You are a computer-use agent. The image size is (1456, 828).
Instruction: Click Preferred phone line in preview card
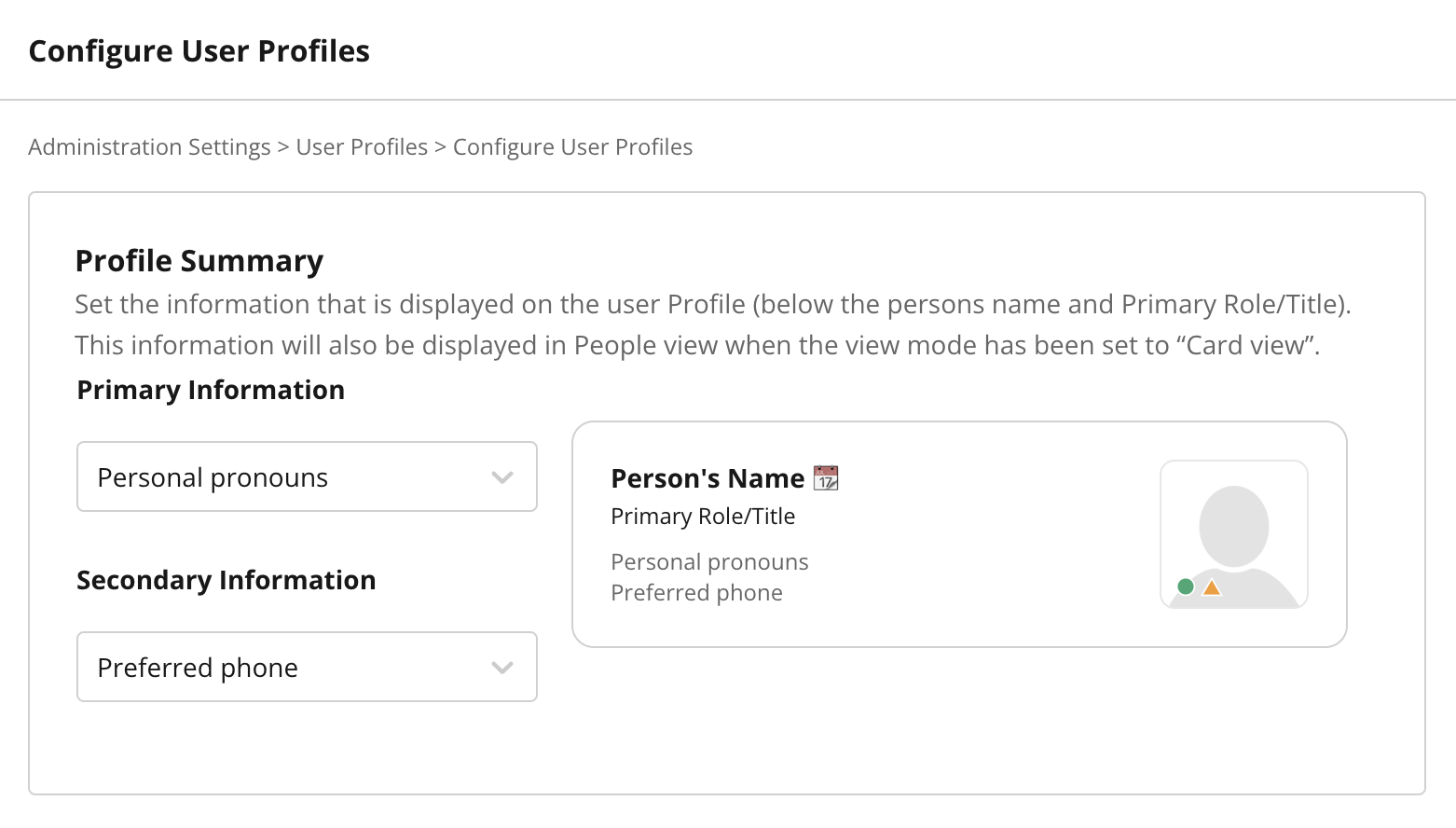coord(696,593)
